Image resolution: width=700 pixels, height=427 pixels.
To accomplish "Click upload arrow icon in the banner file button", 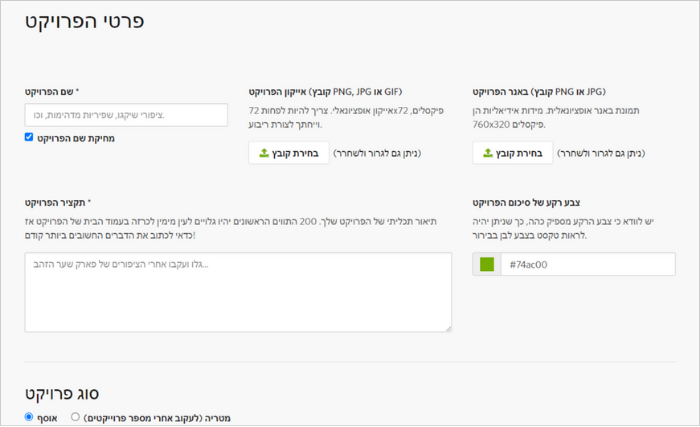I will pos(488,153).
